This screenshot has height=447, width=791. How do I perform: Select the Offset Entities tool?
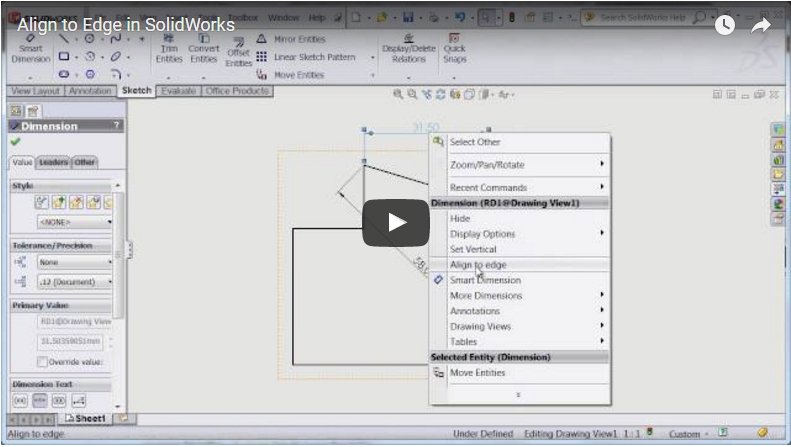(238, 52)
